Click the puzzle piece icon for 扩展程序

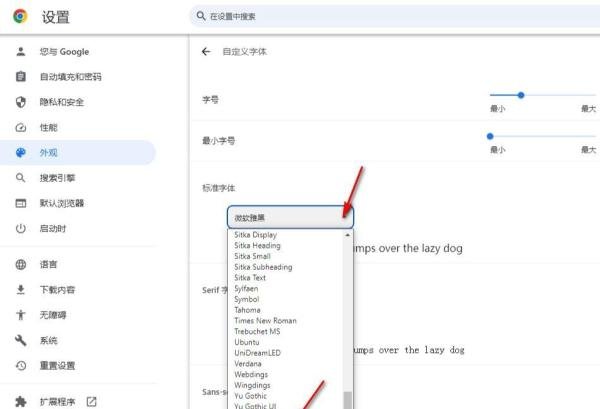click(21, 401)
